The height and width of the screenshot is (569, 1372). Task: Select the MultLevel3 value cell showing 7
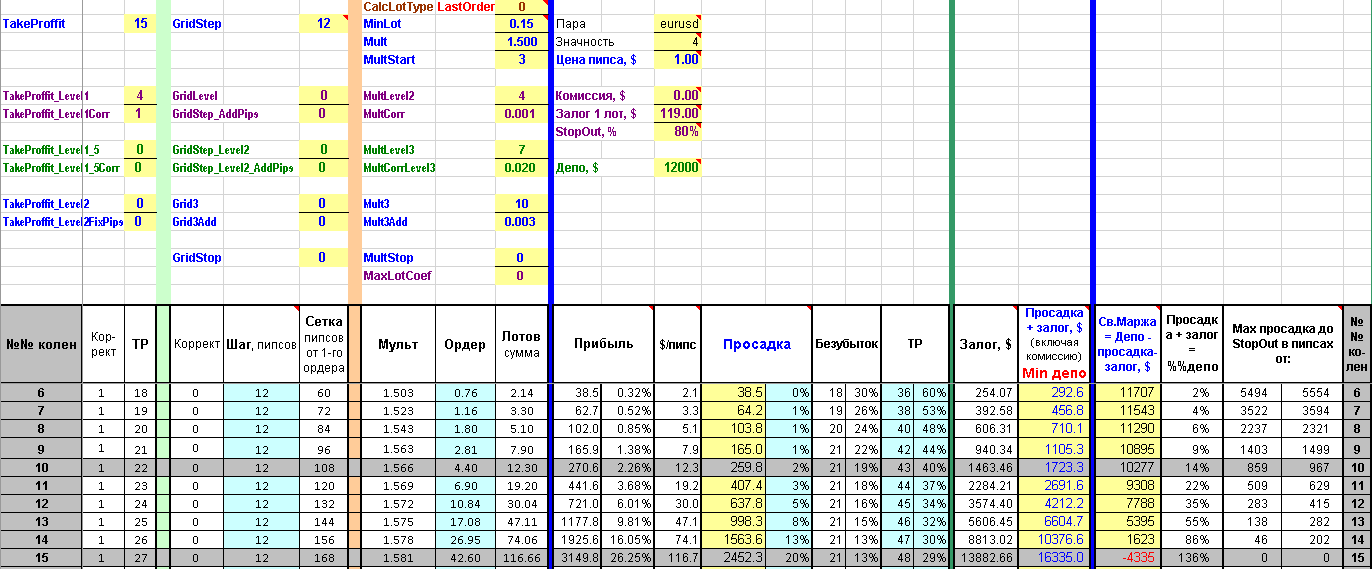point(522,150)
